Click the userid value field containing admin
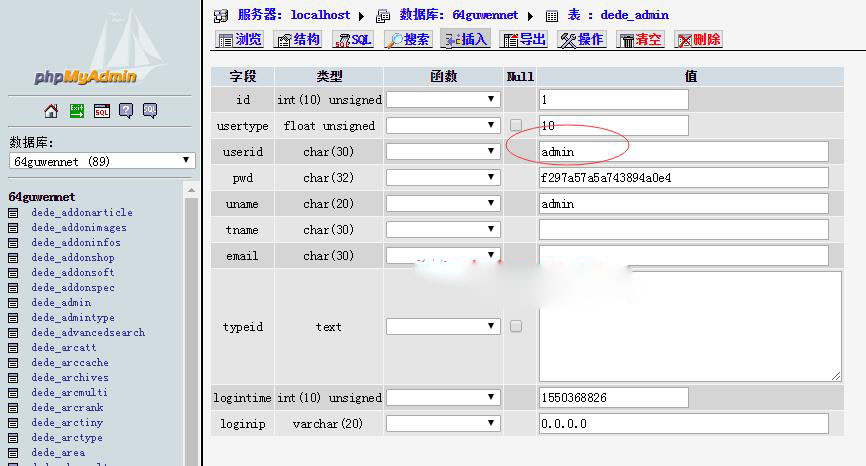866x466 pixels. tap(684, 151)
